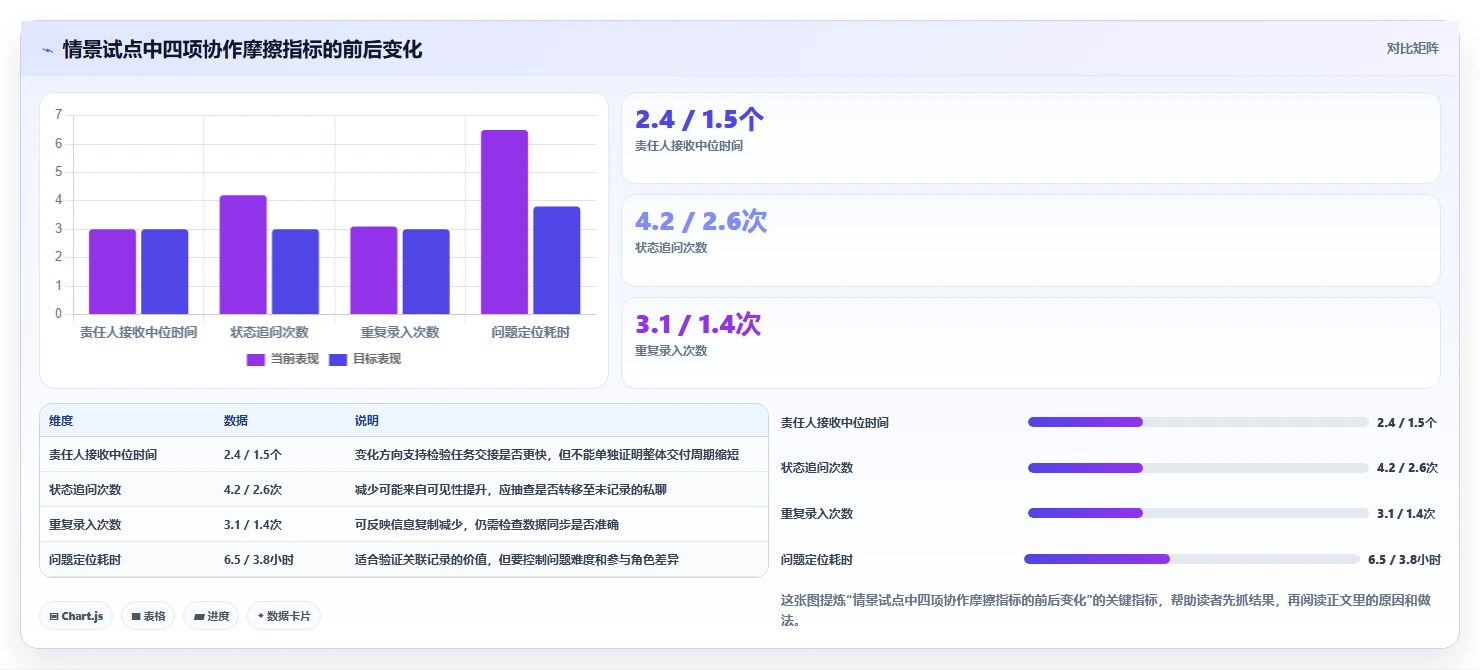
Task: Toggle the 目标表现 legend swatch
Action: (338, 359)
